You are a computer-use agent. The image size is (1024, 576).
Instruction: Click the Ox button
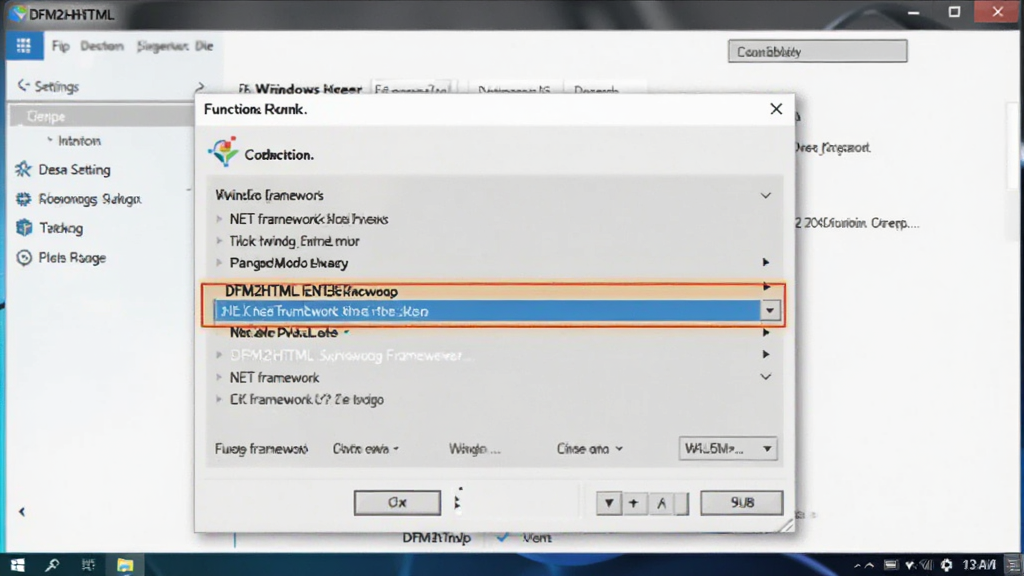point(397,503)
